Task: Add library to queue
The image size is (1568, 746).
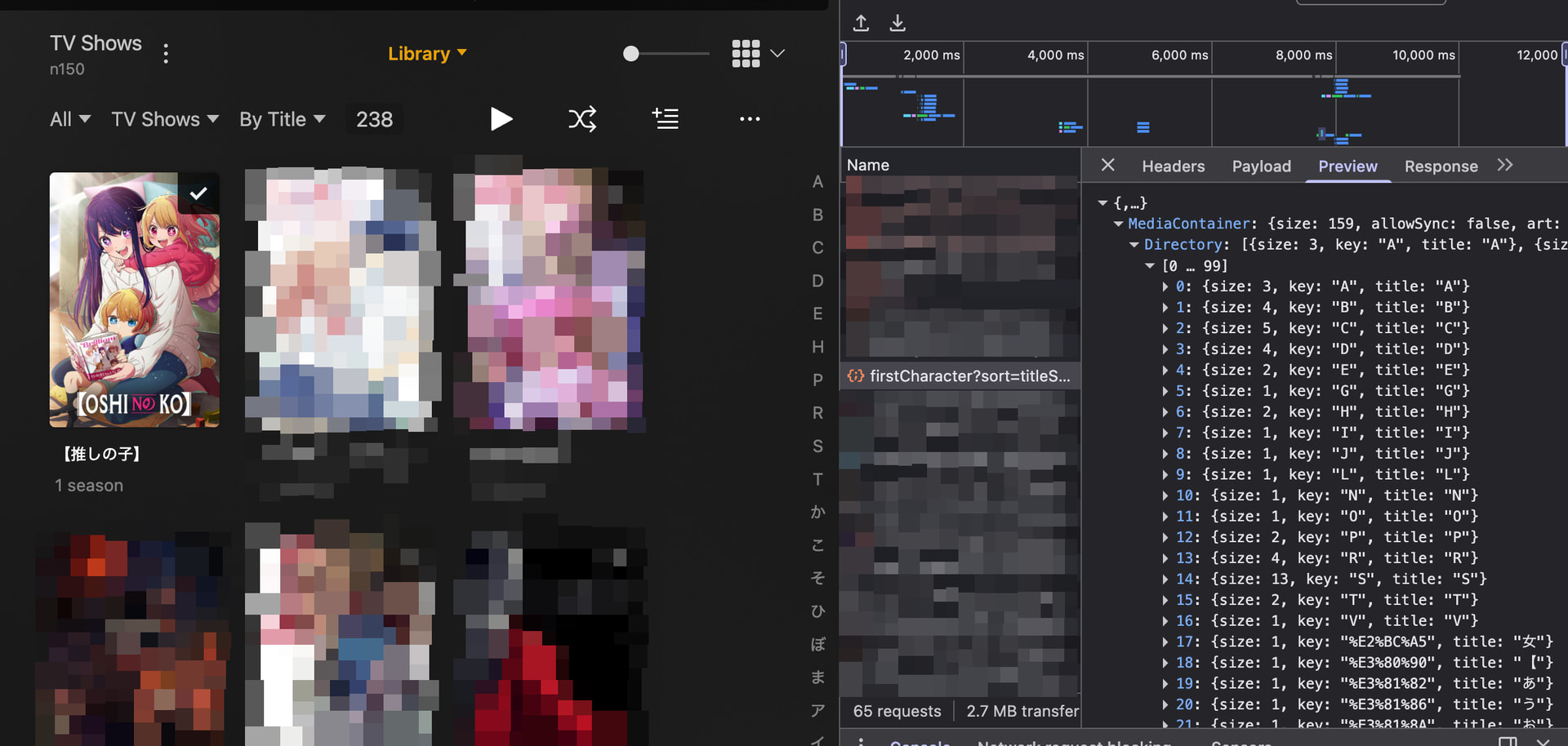Action: pyautogui.click(x=666, y=119)
